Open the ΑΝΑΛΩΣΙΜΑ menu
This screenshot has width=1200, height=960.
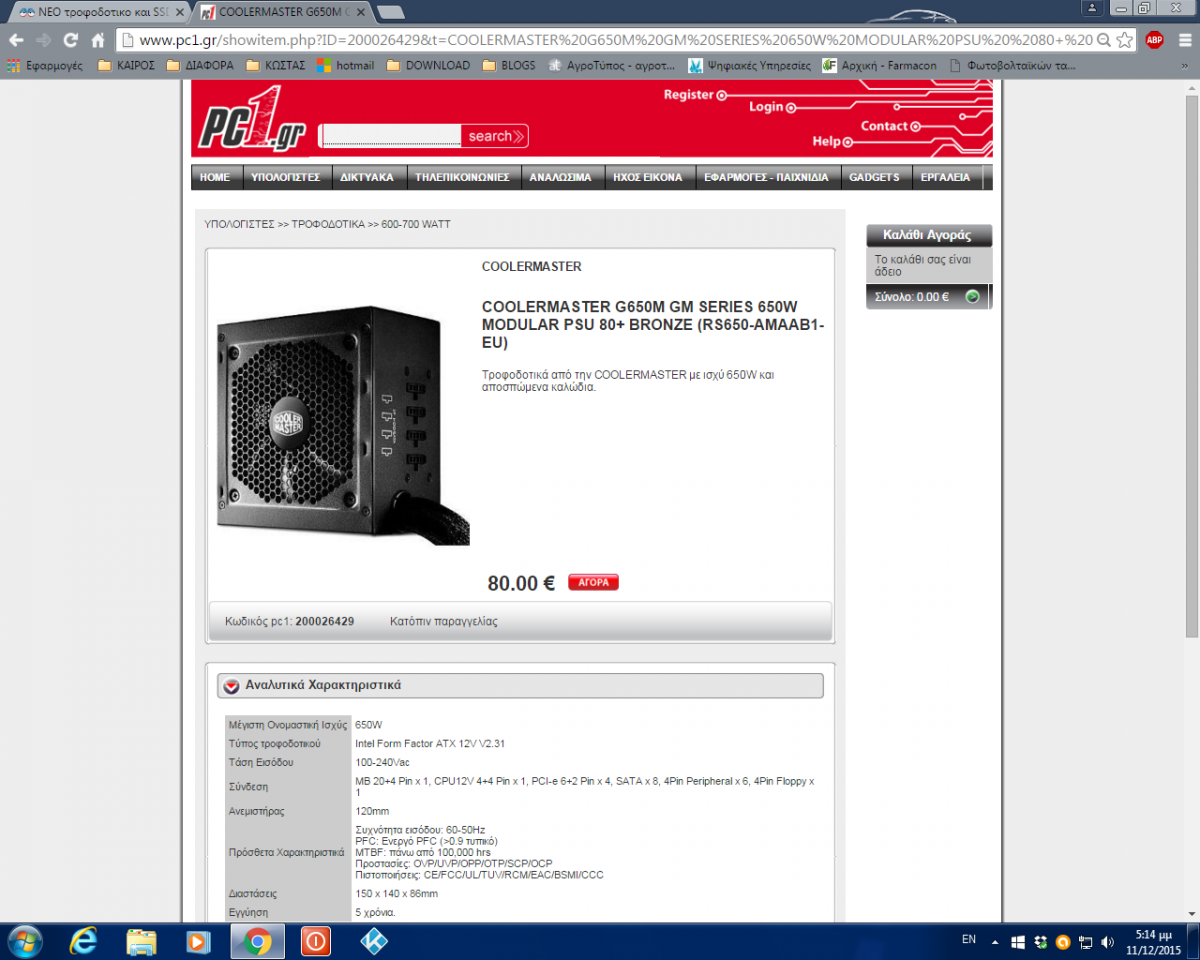point(560,177)
